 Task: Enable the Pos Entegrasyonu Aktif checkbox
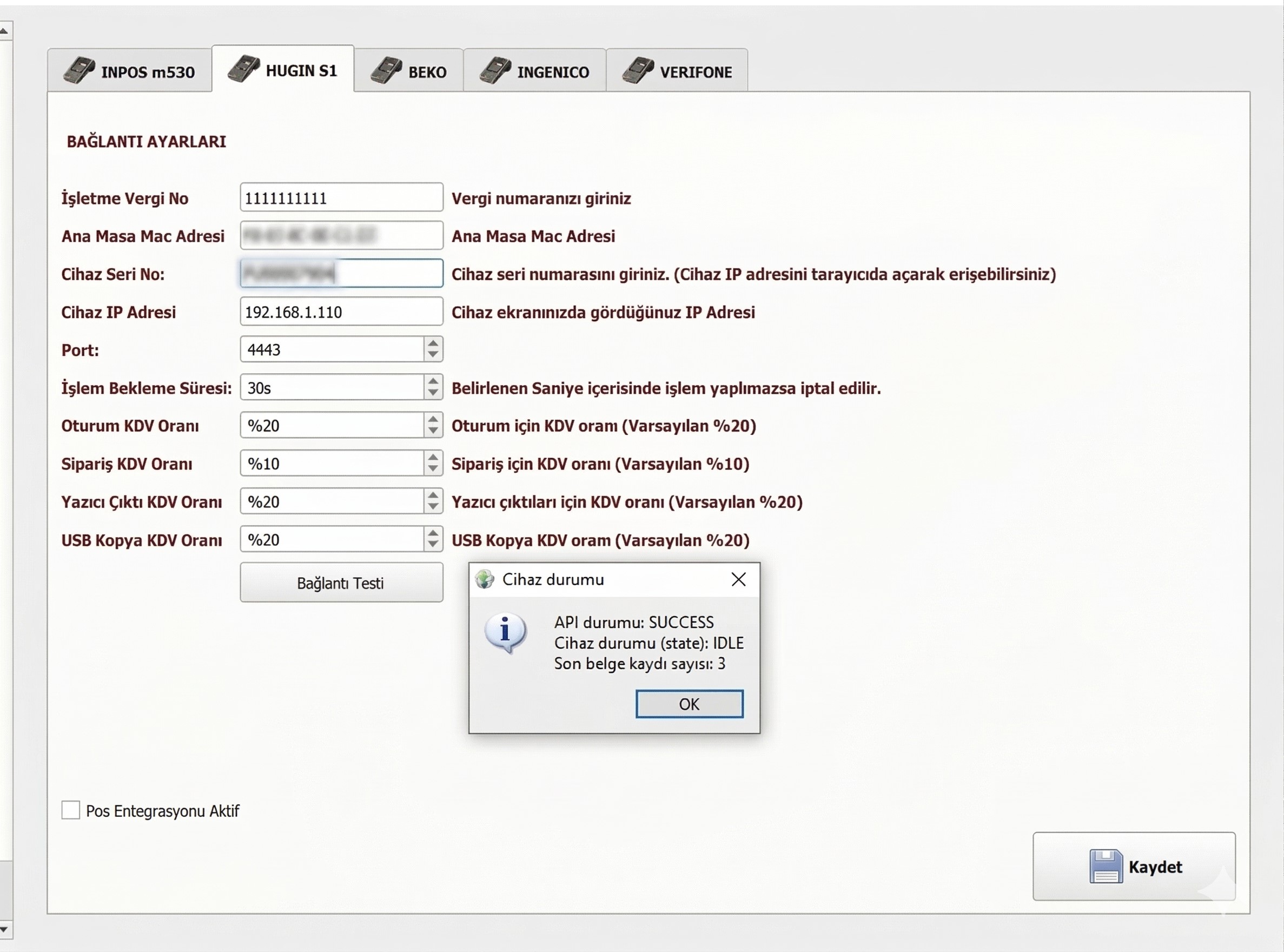(70, 810)
